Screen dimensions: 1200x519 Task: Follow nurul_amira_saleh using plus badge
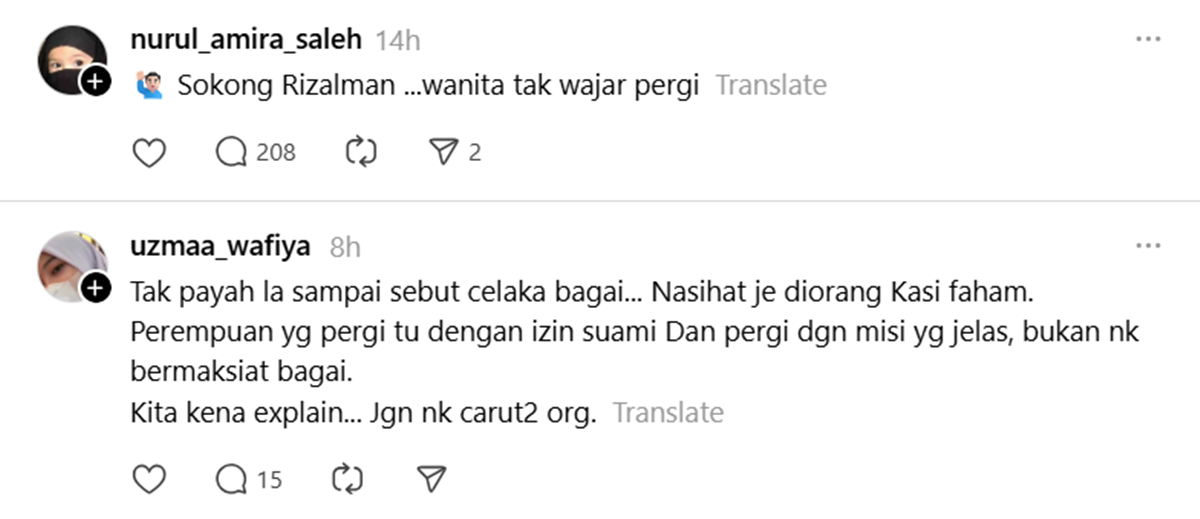coord(95,82)
